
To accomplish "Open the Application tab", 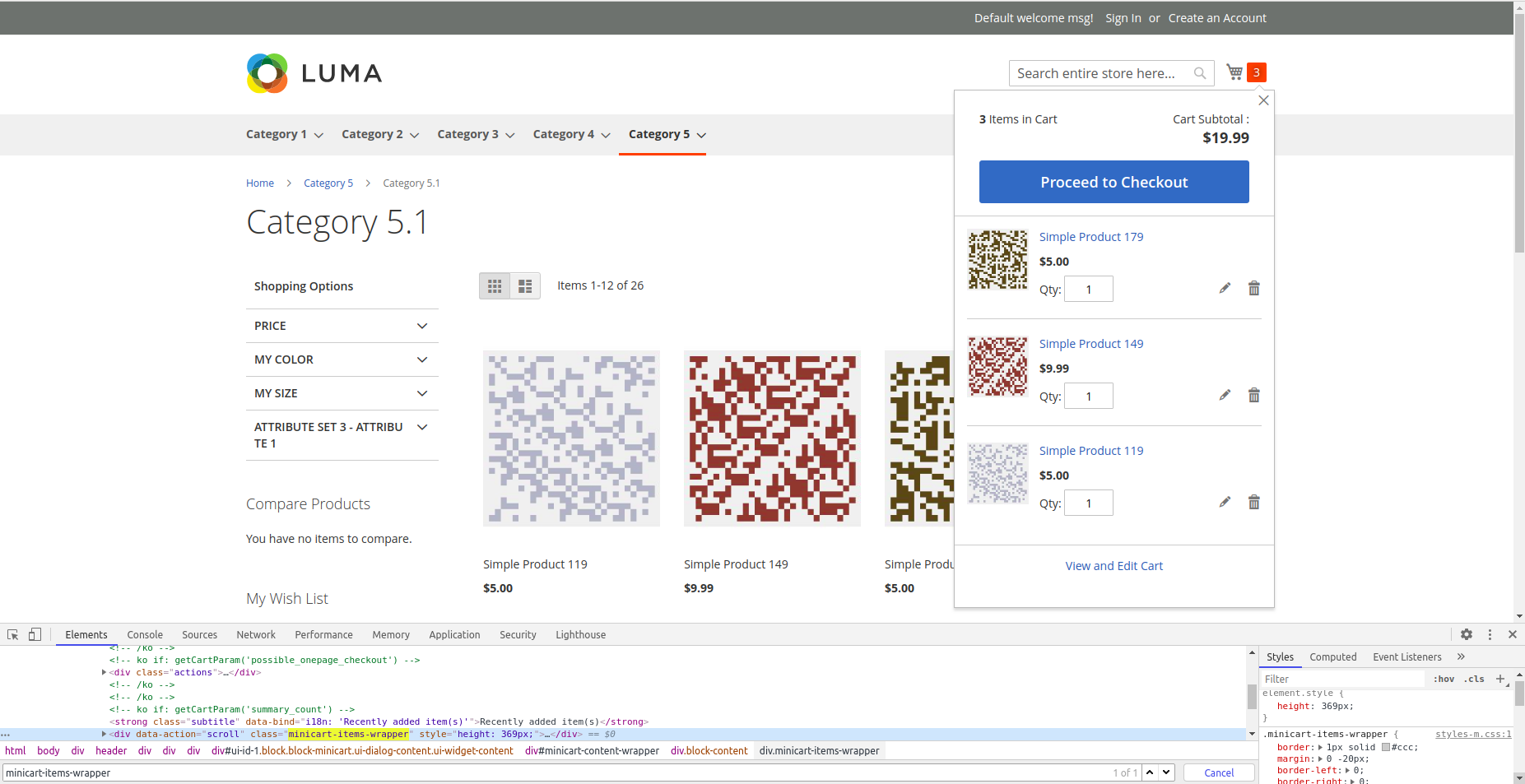I will point(454,634).
